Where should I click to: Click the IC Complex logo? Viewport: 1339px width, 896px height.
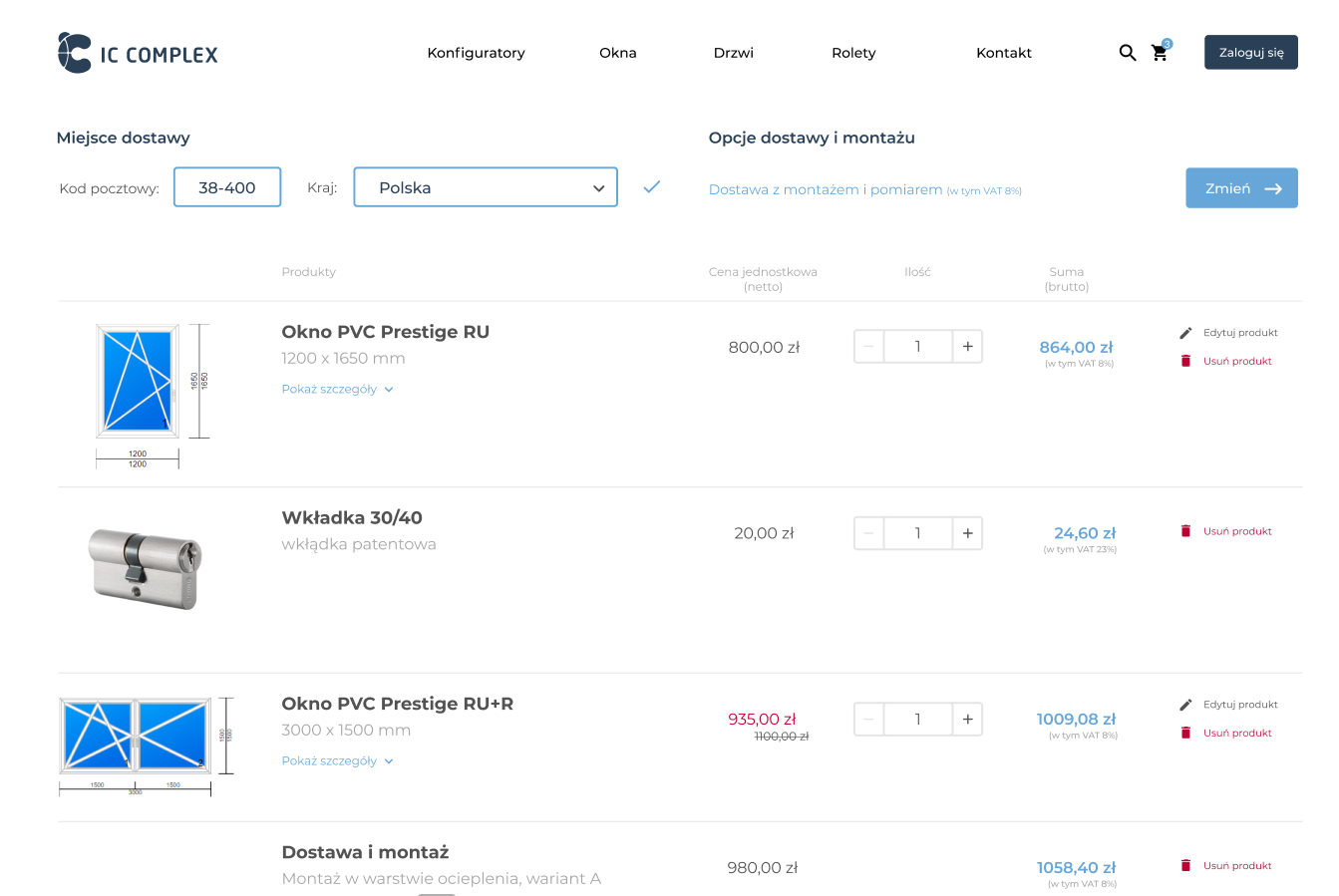(x=138, y=53)
